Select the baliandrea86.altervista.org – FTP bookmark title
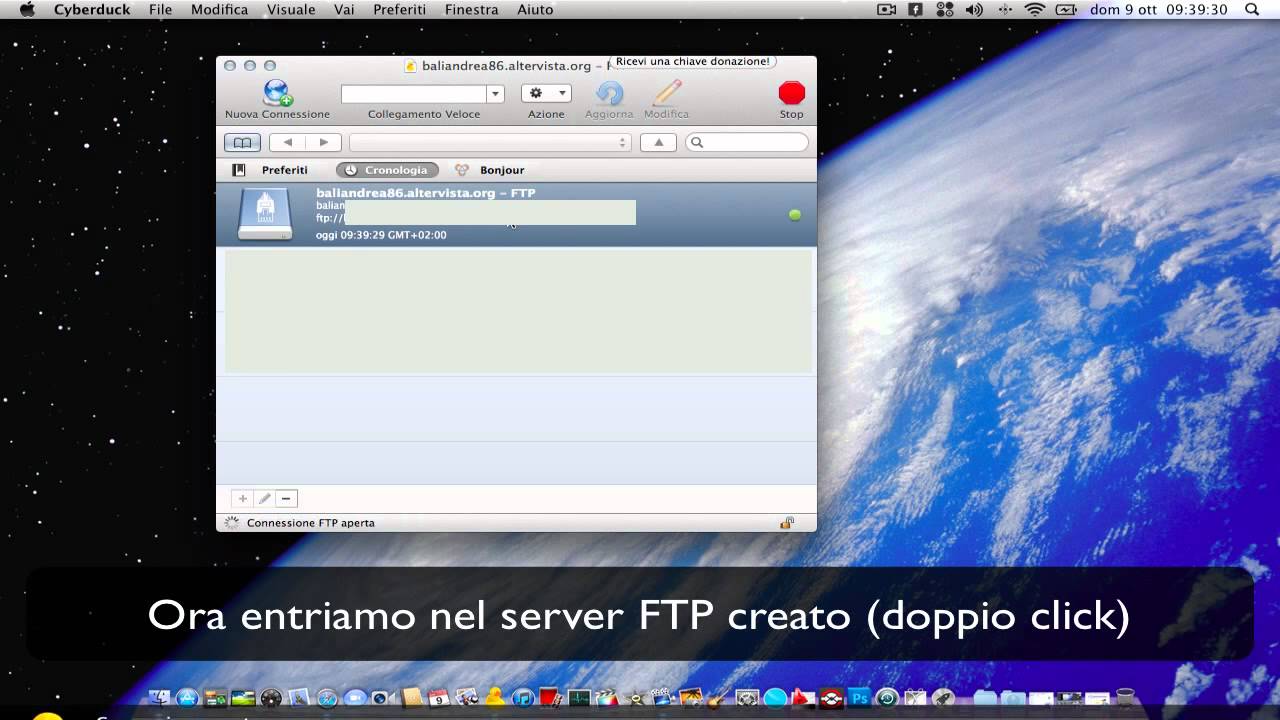The width and height of the screenshot is (1280, 720). 426,193
